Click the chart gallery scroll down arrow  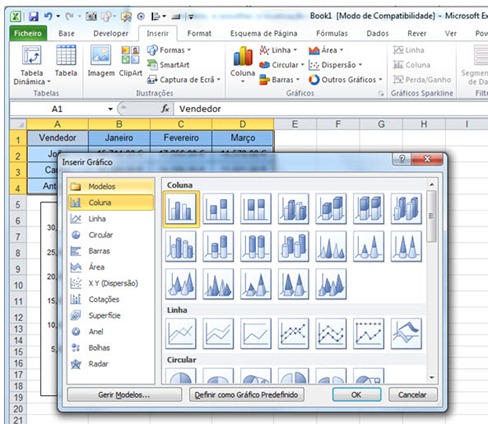pyautogui.click(x=432, y=378)
